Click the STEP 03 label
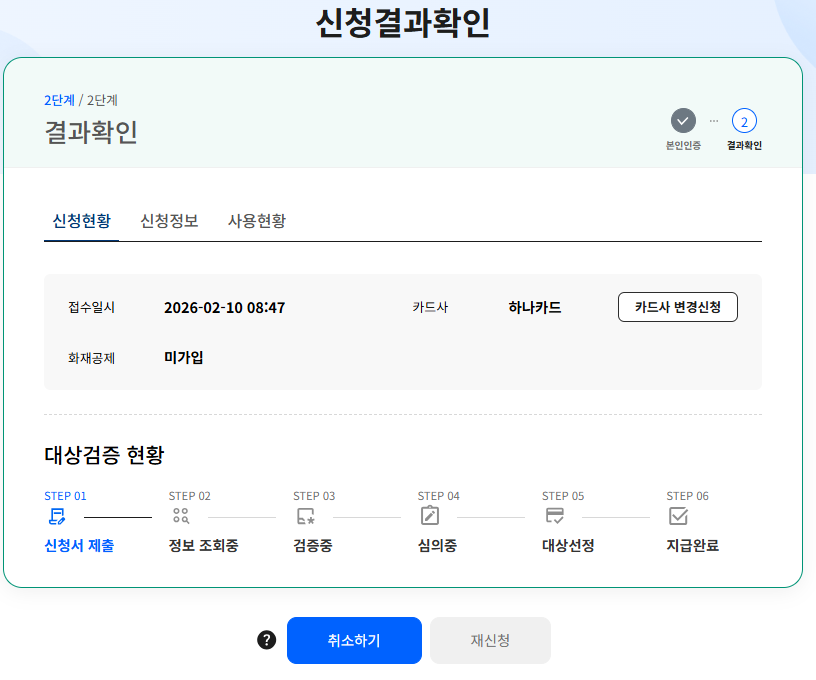 [314, 496]
